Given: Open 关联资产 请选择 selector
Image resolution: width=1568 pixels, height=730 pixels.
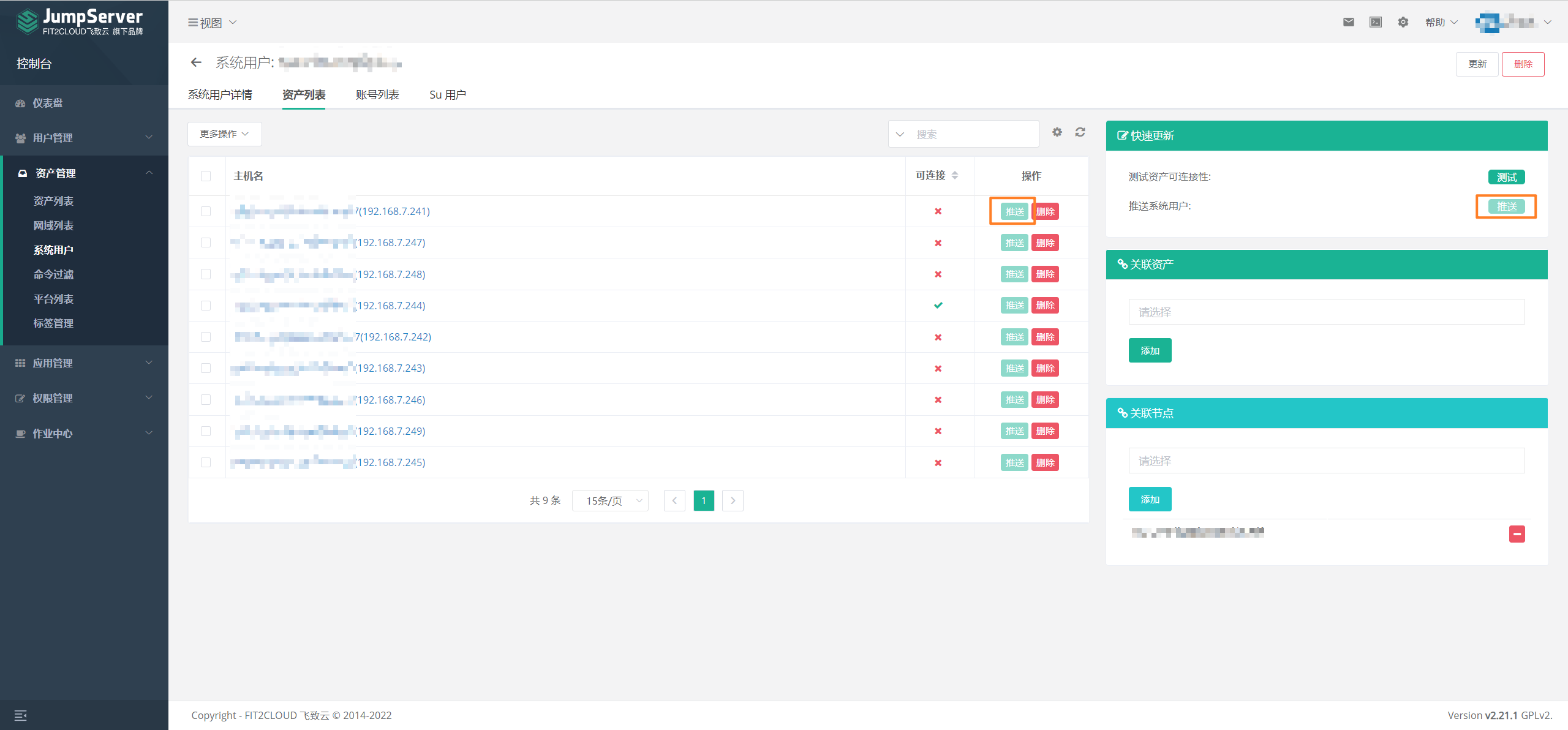Looking at the screenshot, I should pos(1326,312).
